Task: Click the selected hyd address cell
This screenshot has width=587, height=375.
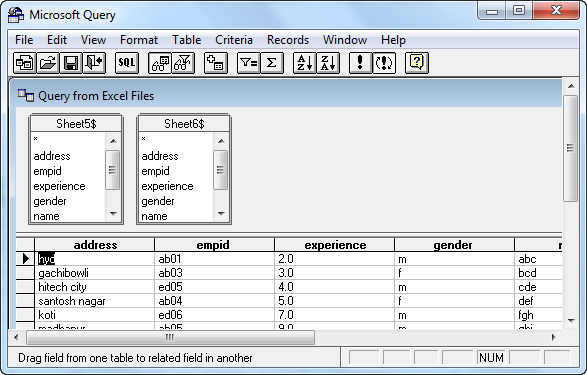Action: (95, 259)
